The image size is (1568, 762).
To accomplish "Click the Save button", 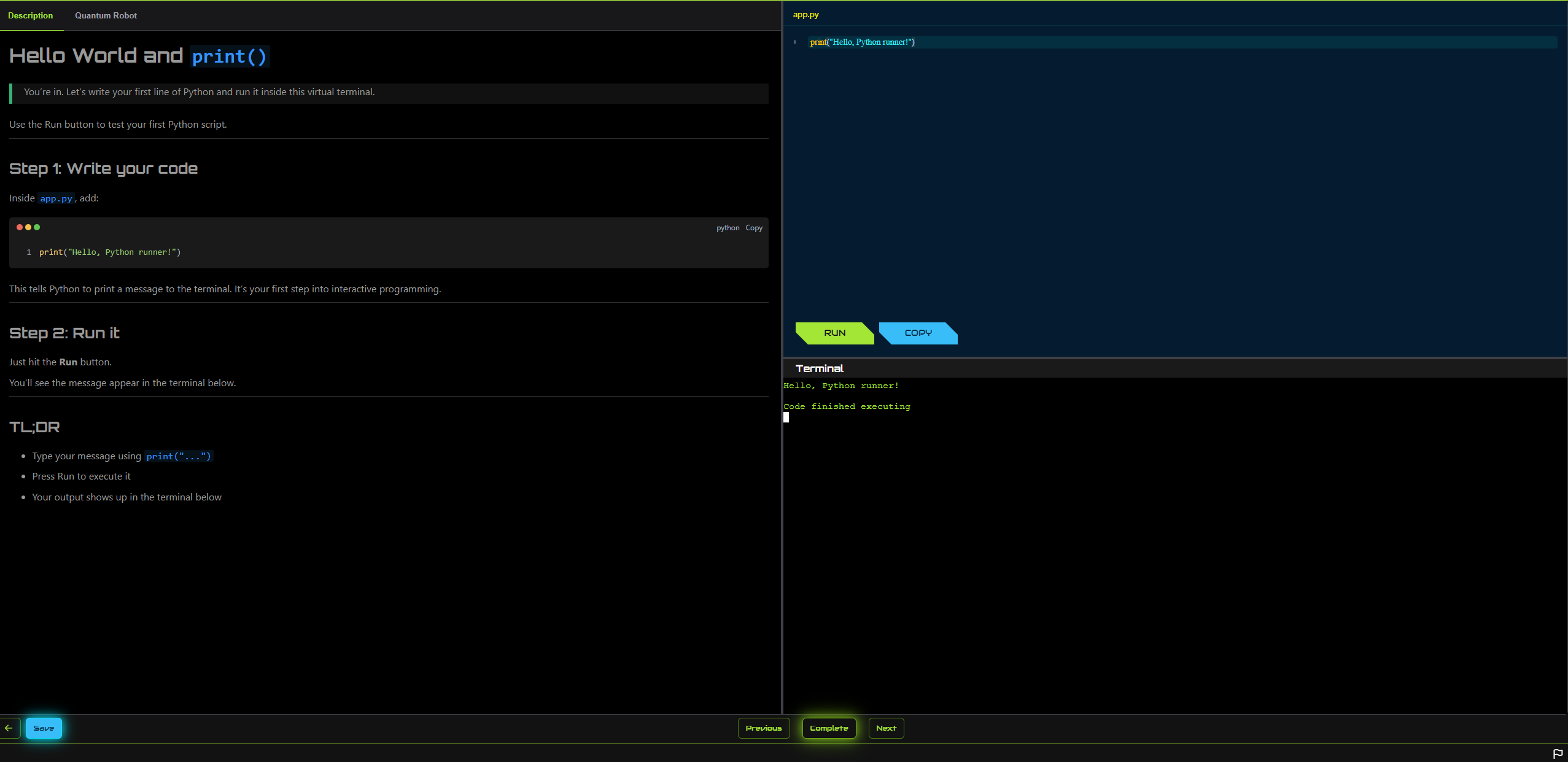I will pos(44,728).
